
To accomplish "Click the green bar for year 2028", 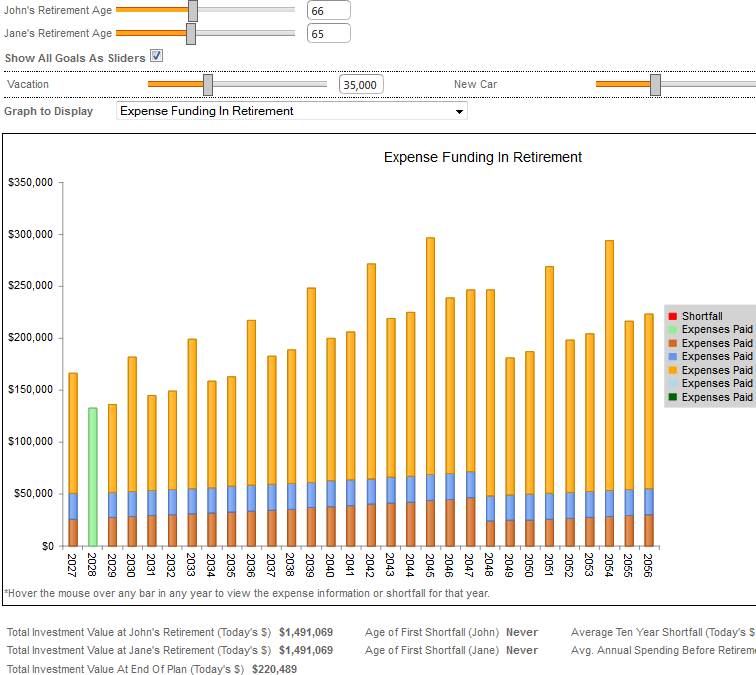I will (x=93, y=477).
